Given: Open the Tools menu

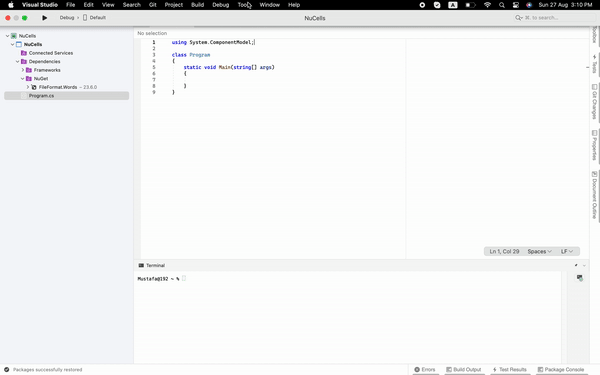Looking at the screenshot, I should pyautogui.click(x=245, y=5).
